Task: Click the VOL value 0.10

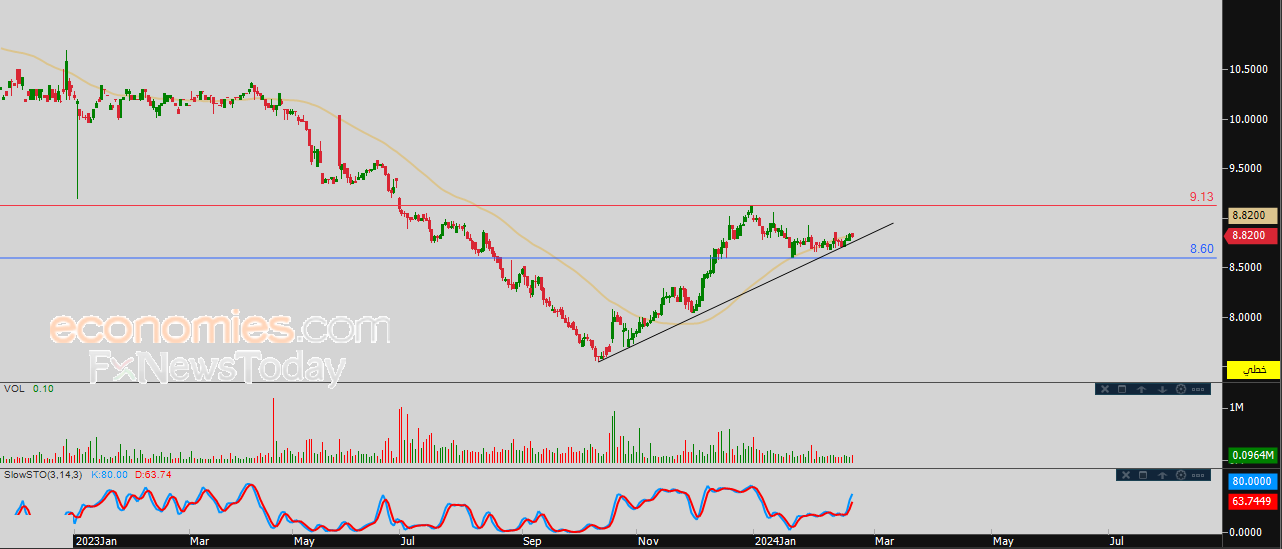Action: [x=43, y=389]
